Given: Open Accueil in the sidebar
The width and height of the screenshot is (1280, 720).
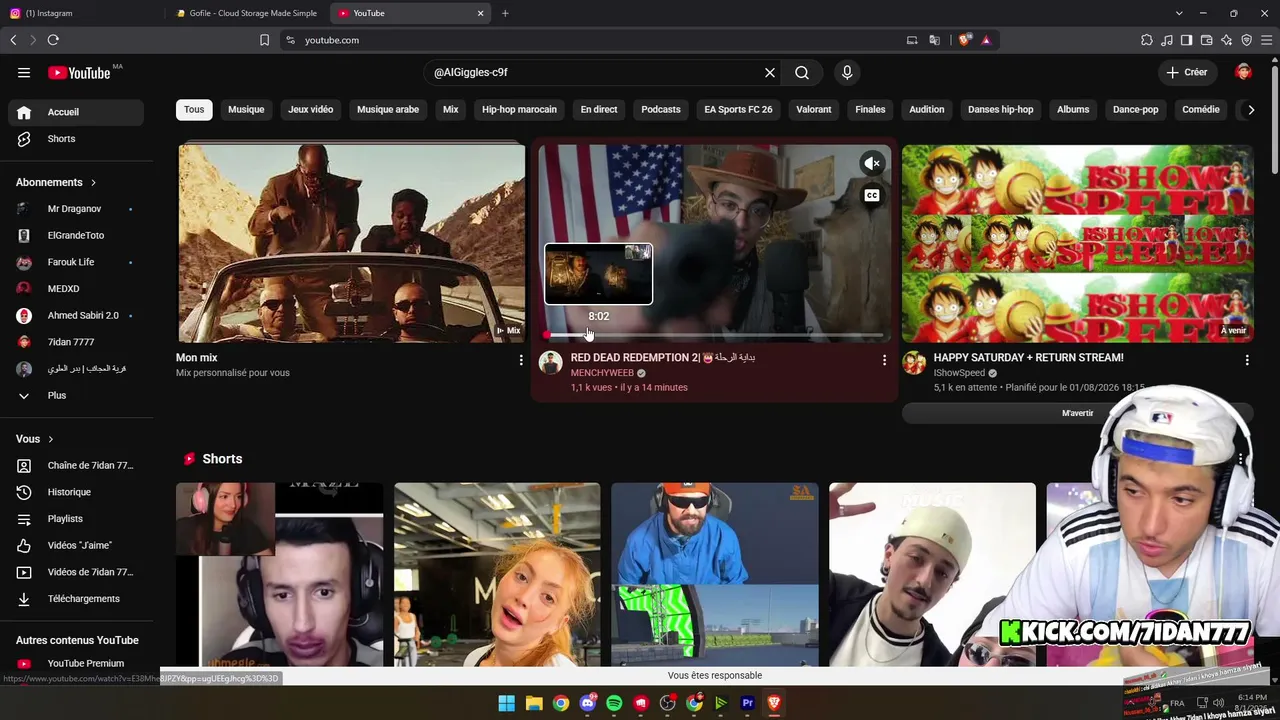Looking at the screenshot, I should (x=76, y=112).
